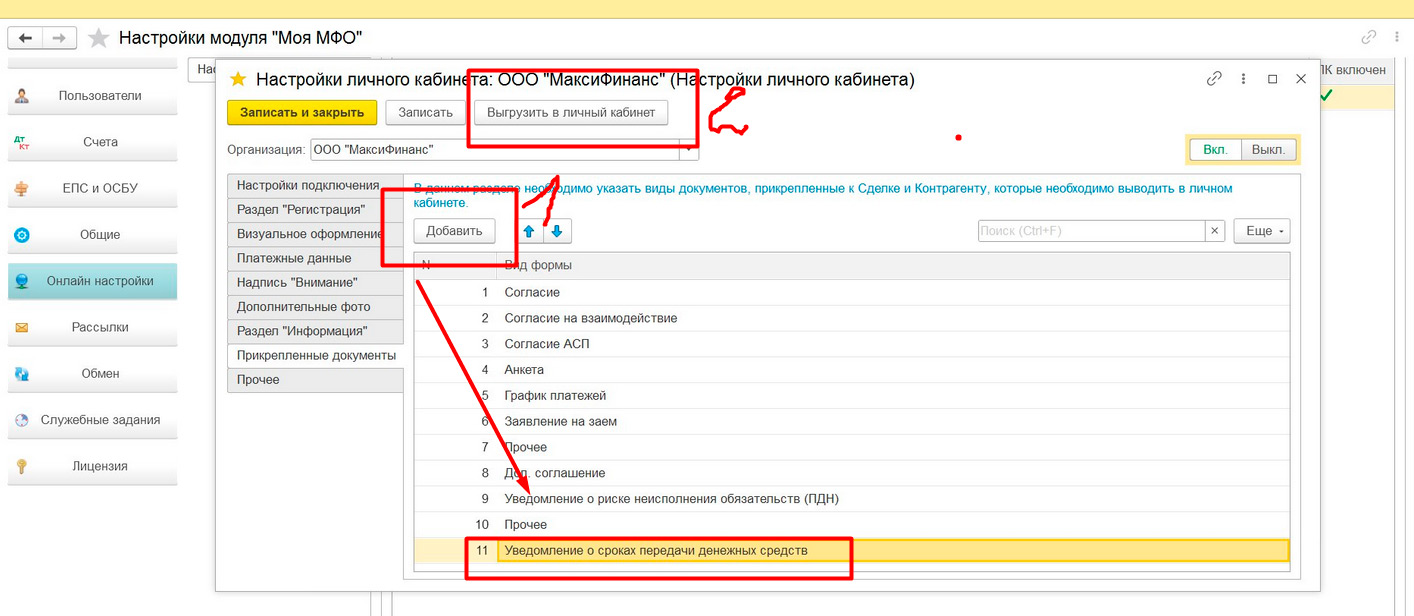Image resolution: width=1414 pixels, height=616 pixels.
Task: Switch toggle to Вкл.
Action: pyautogui.click(x=1215, y=150)
